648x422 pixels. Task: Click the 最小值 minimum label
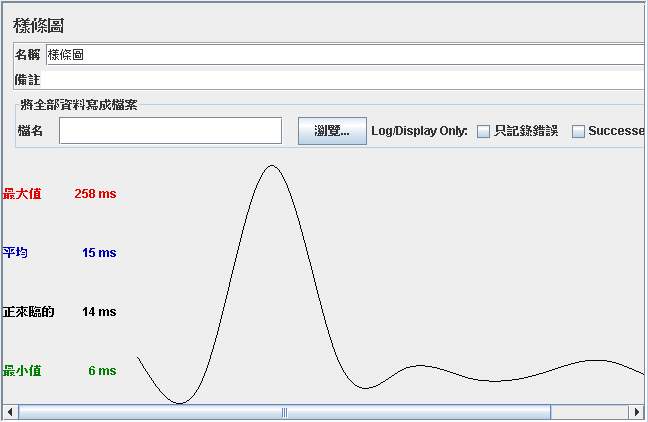(x=22, y=371)
